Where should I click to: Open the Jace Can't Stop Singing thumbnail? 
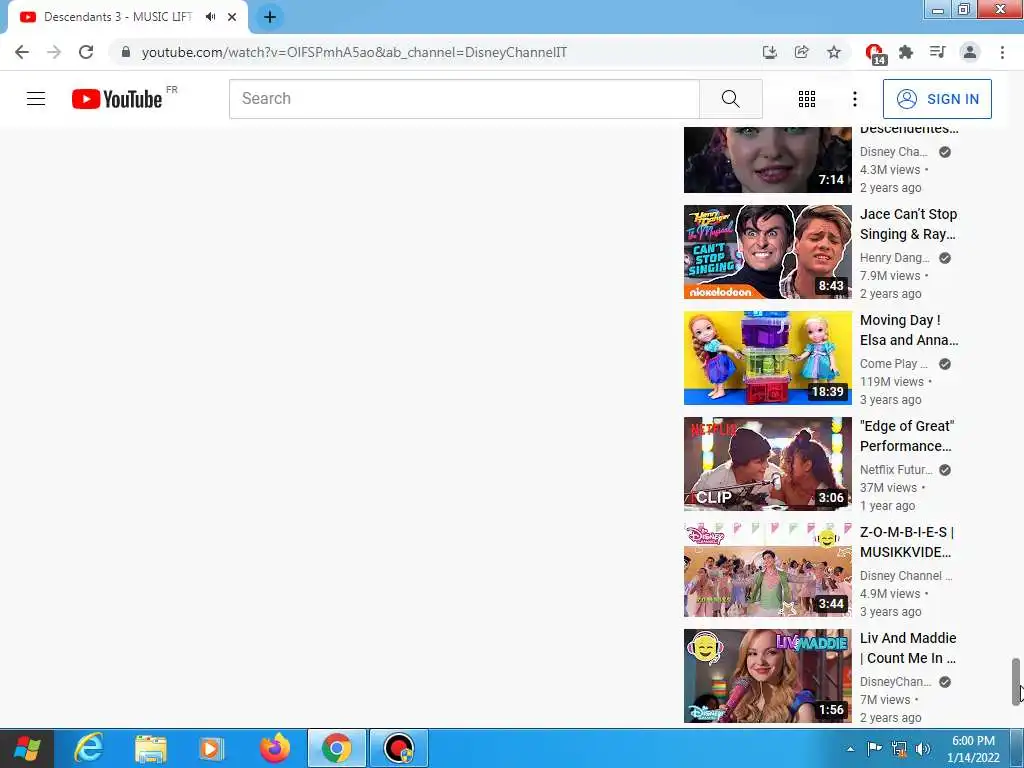click(x=767, y=251)
